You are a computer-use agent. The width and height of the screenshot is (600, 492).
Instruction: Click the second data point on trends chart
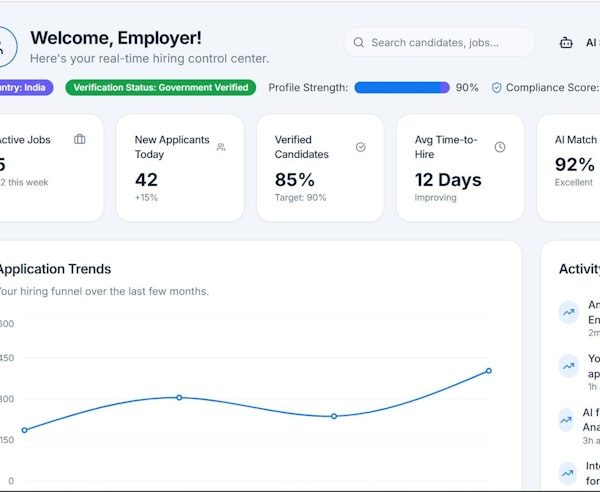[x=179, y=397]
